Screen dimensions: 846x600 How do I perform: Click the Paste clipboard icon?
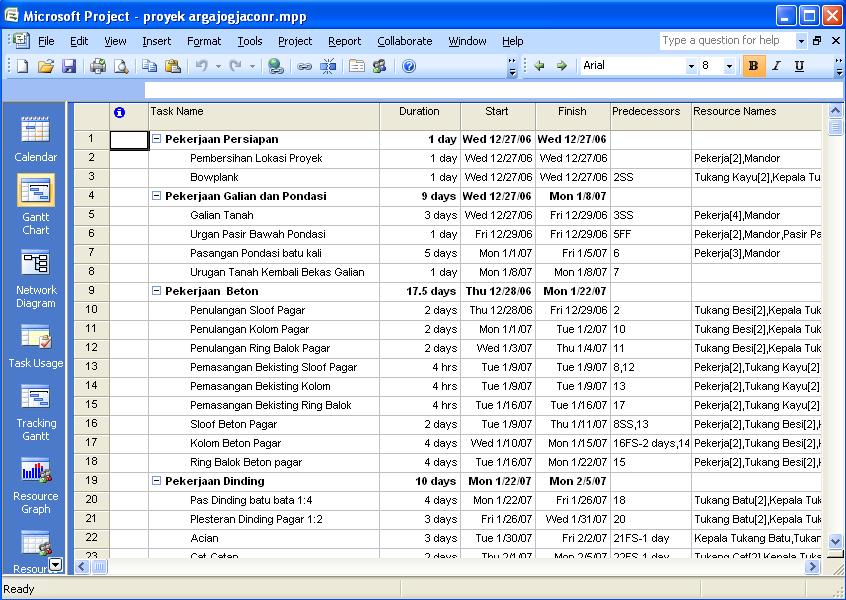click(173, 66)
